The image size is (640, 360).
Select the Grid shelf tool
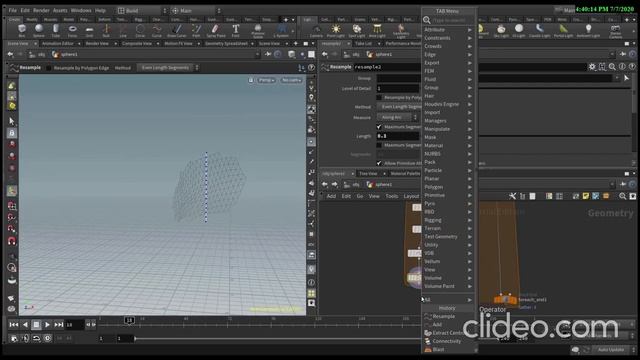coord(89,30)
